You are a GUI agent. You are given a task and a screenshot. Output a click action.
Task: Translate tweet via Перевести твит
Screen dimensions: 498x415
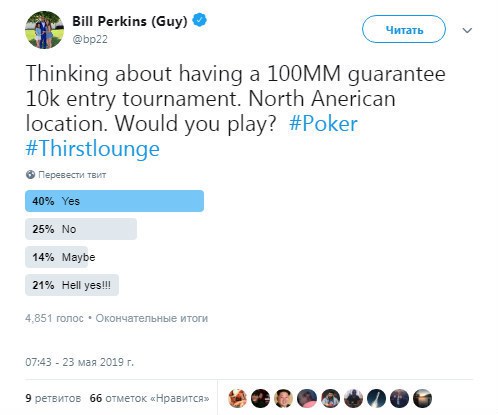click(72, 175)
